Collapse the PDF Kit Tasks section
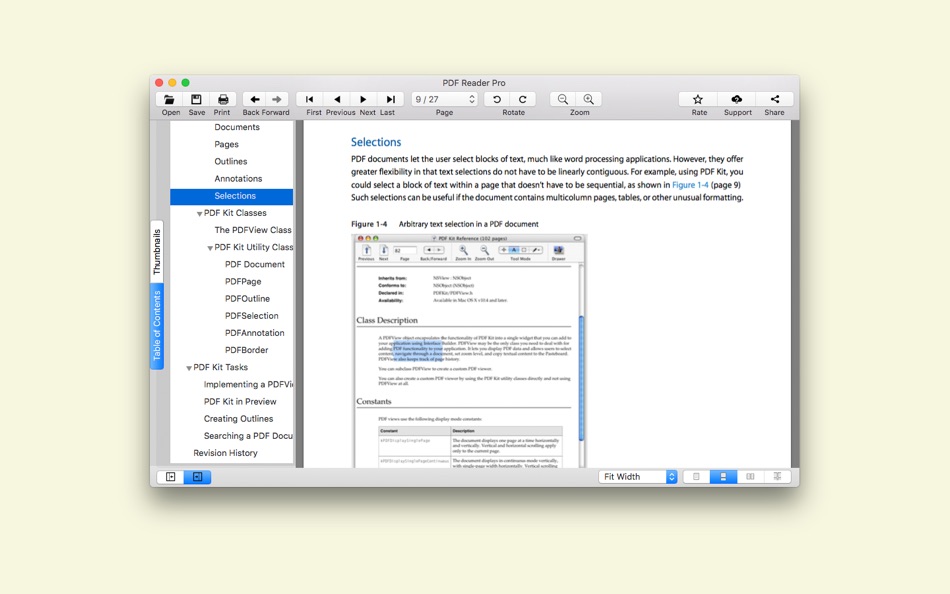This screenshot has height=594, width=950. pos(189,368)
